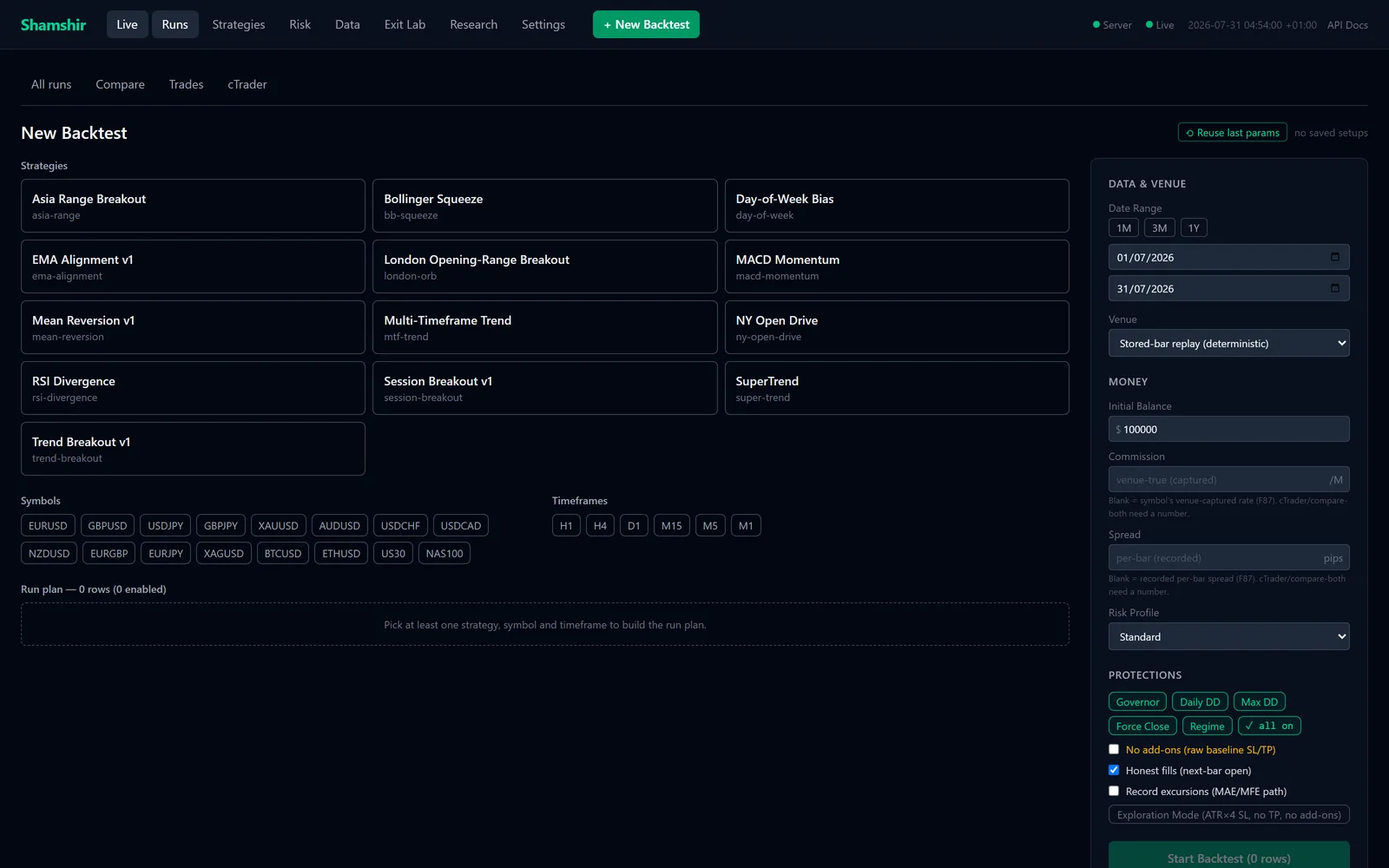This screenshot has width=1389, height=868.
Task: Click the + New Backtest button
Action: tap(646, 24)
